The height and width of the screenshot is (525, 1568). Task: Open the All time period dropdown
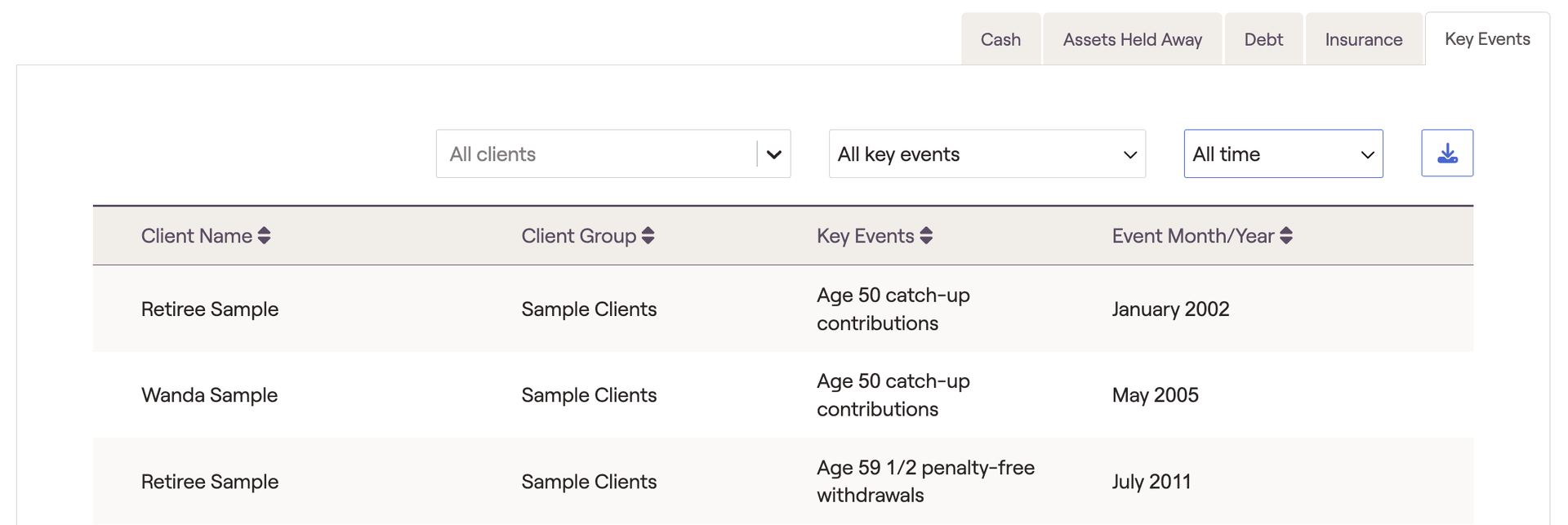1282,154
